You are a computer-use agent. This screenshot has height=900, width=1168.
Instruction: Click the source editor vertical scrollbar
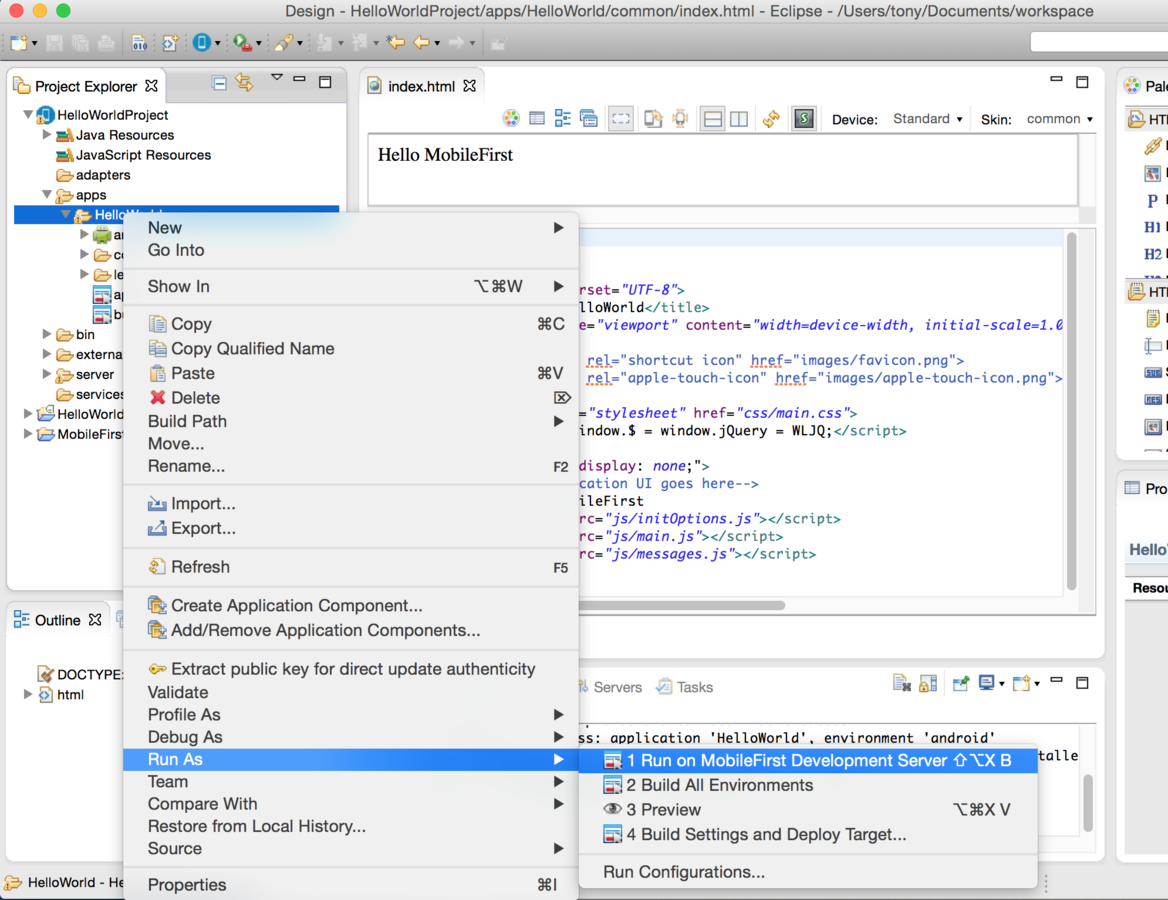pyautogui.click(x=1072, y=411)
